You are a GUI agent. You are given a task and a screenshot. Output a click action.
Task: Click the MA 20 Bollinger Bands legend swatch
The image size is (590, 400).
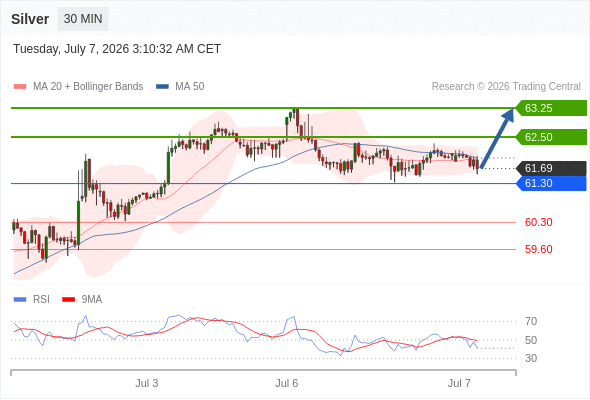click(20, 87)
